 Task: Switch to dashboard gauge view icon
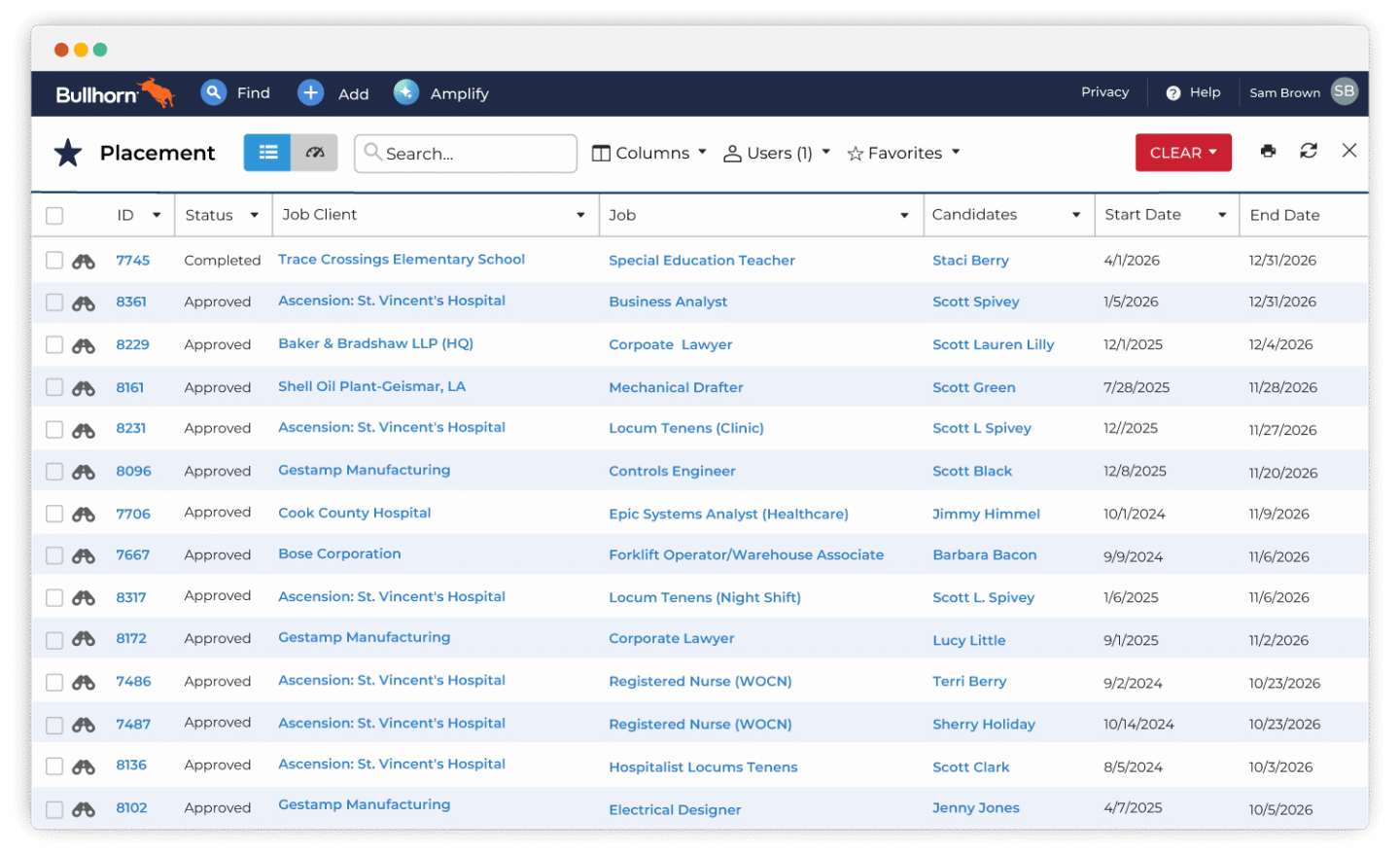314,153
